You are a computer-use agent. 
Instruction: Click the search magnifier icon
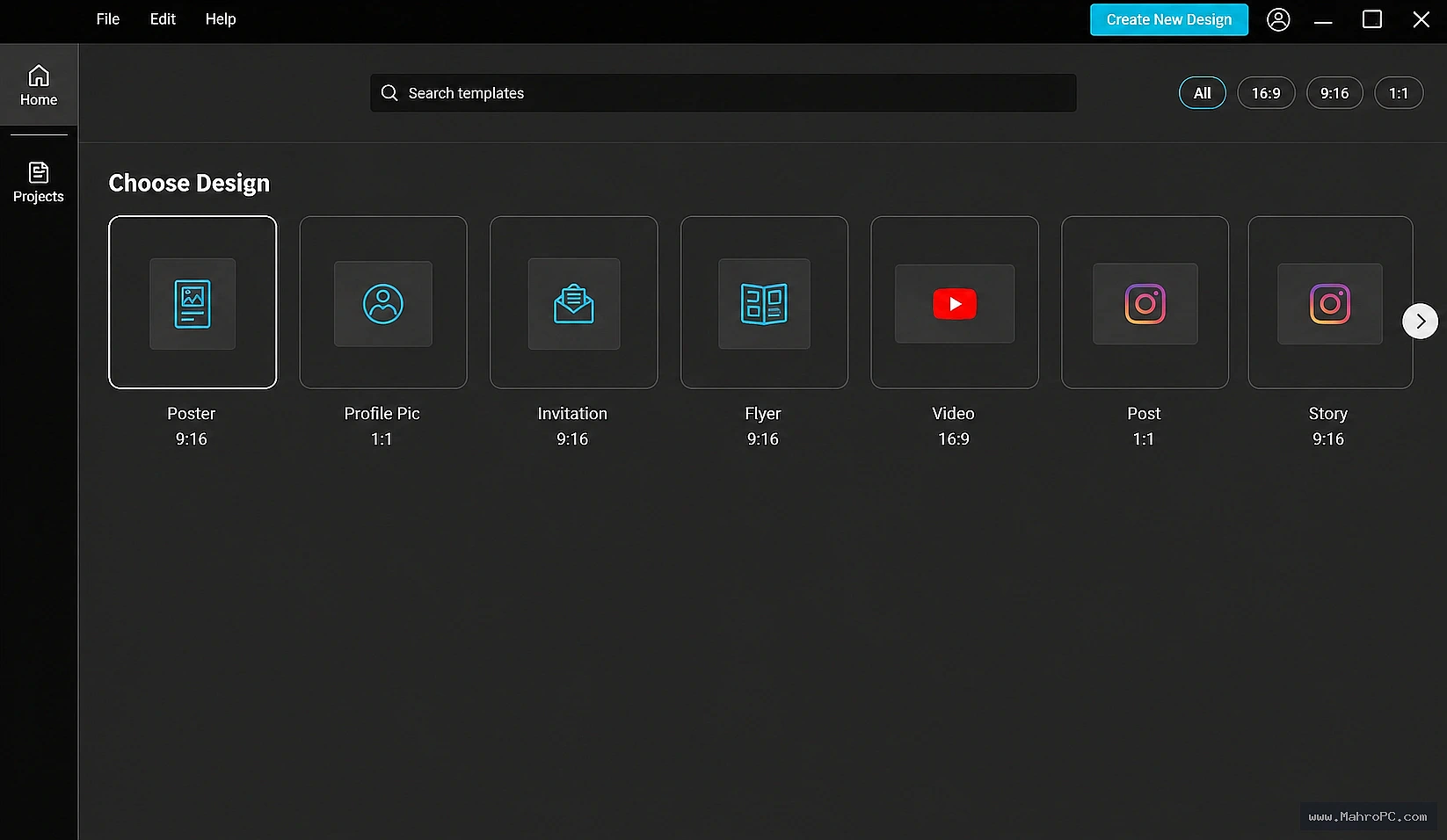389,93
